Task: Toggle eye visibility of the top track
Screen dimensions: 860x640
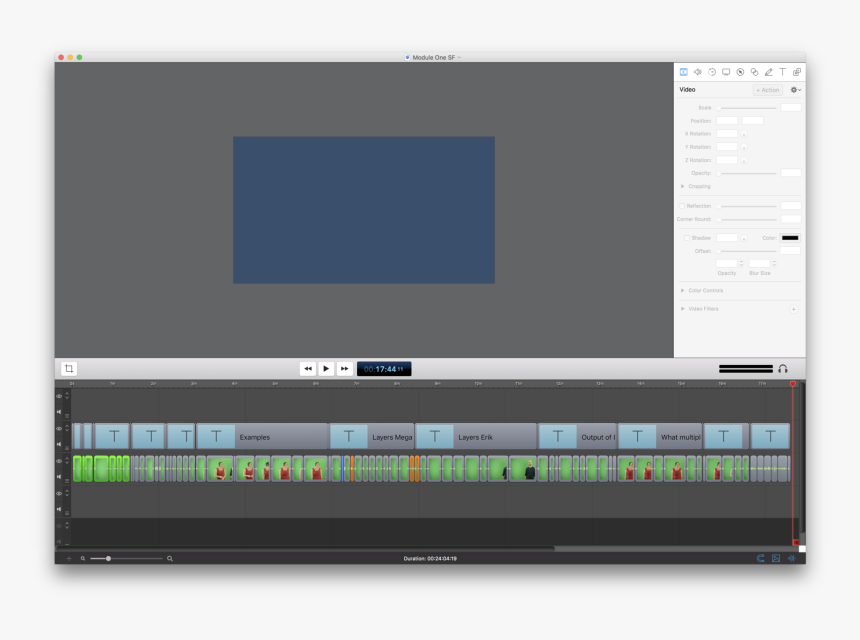Action: click(x=59, y=396)
